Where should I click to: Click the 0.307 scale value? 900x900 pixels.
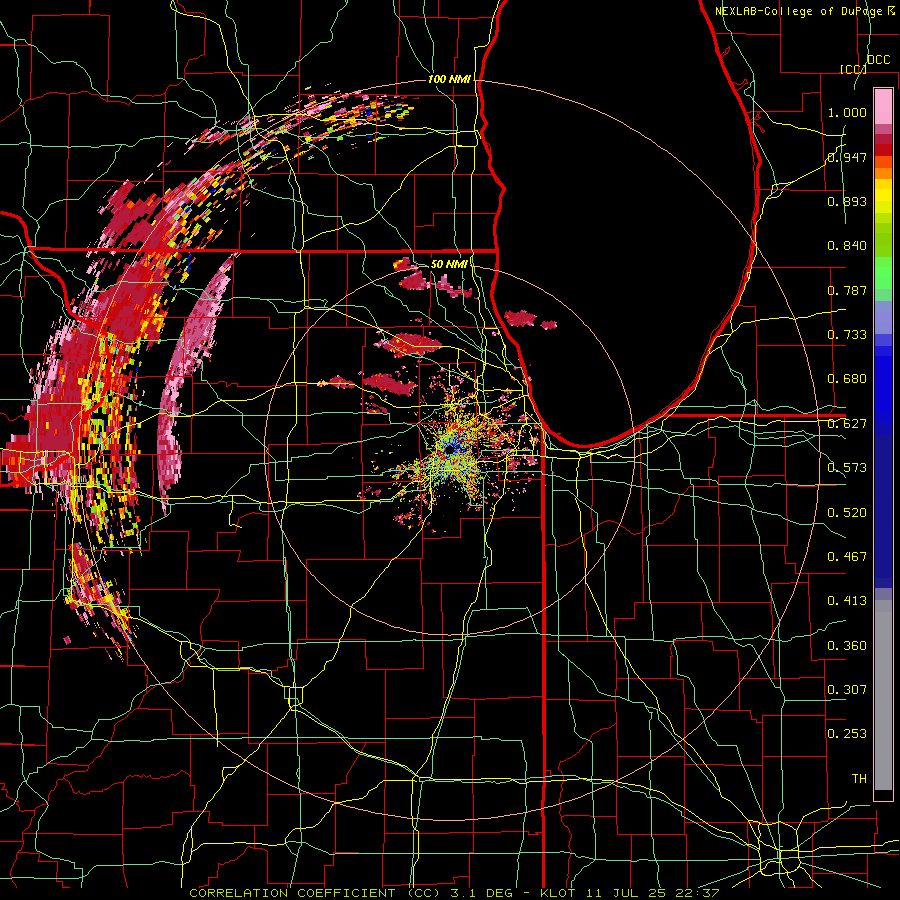tap(847, 690)
